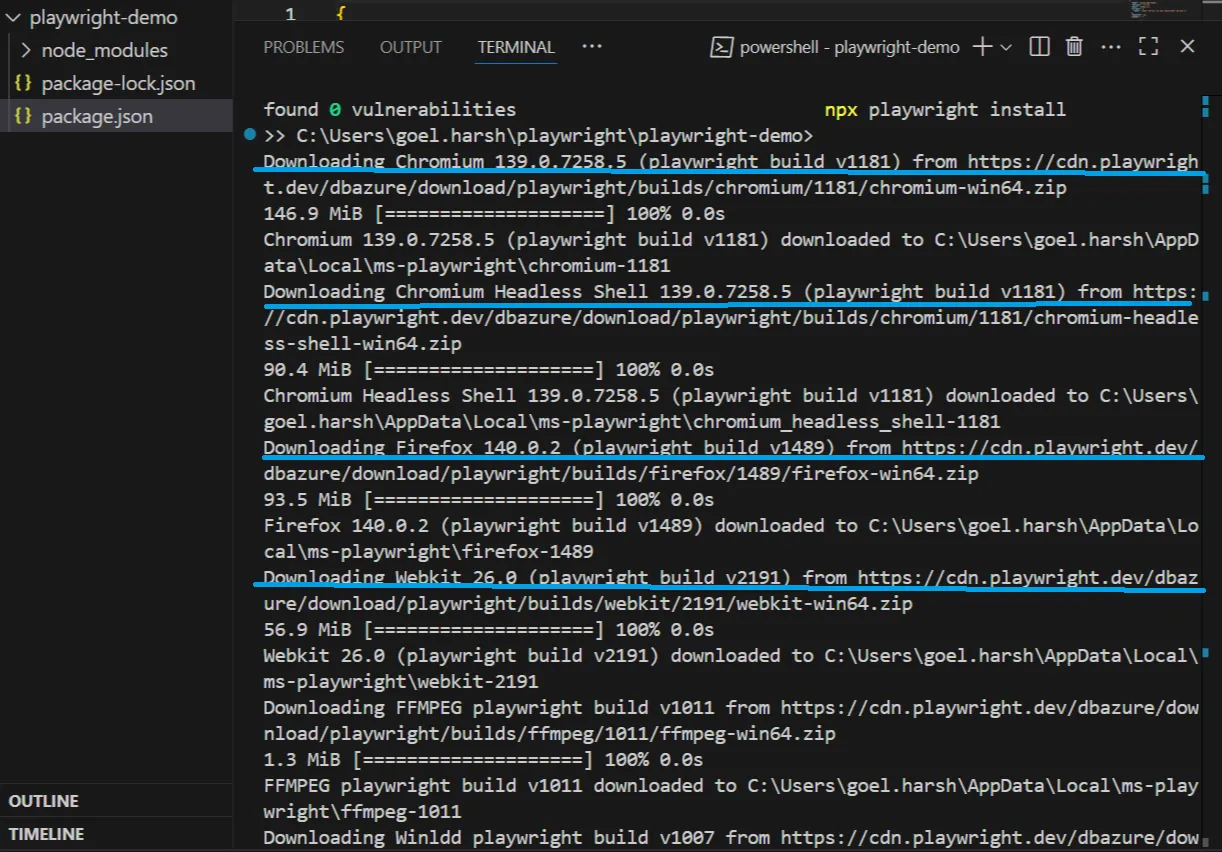The image size is (1222, 852).
Task: Select package.json in the file tree
Action: [116, 116]
